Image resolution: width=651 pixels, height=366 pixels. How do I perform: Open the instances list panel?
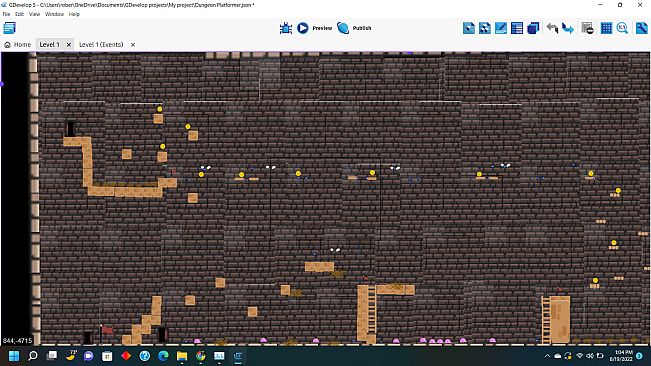coord(517,28)
